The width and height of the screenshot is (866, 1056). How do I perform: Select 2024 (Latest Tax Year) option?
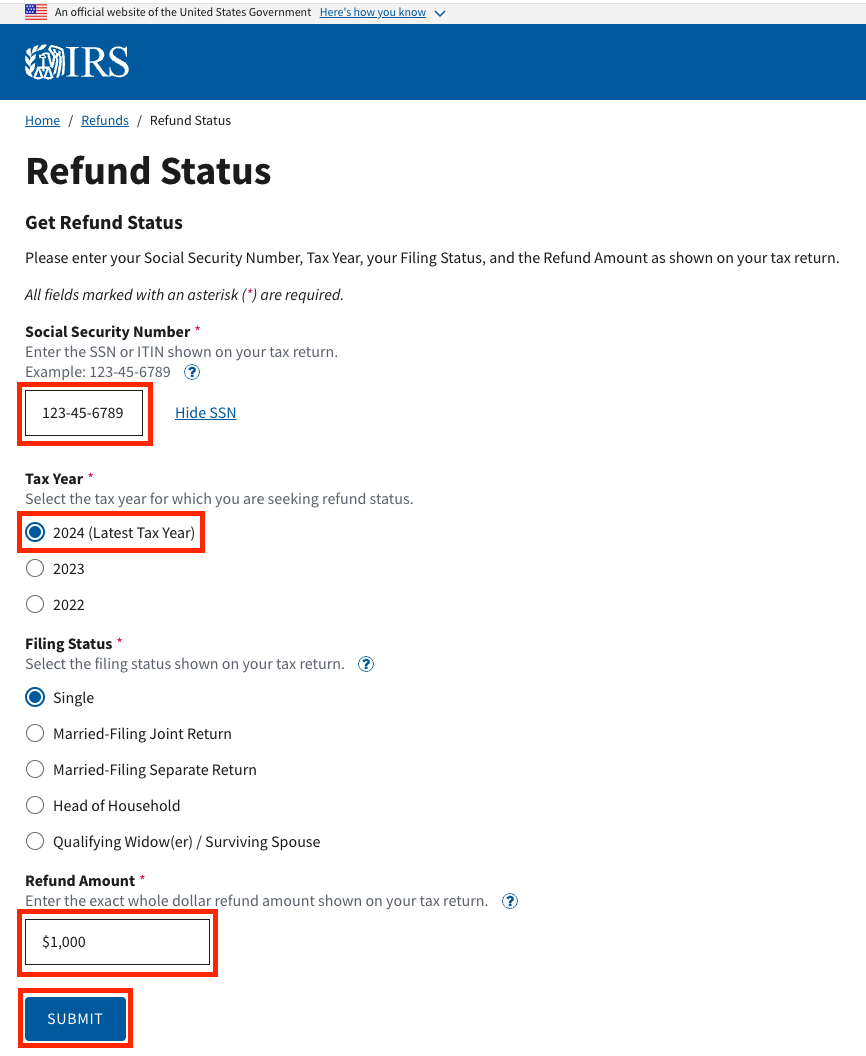point(35,533)
